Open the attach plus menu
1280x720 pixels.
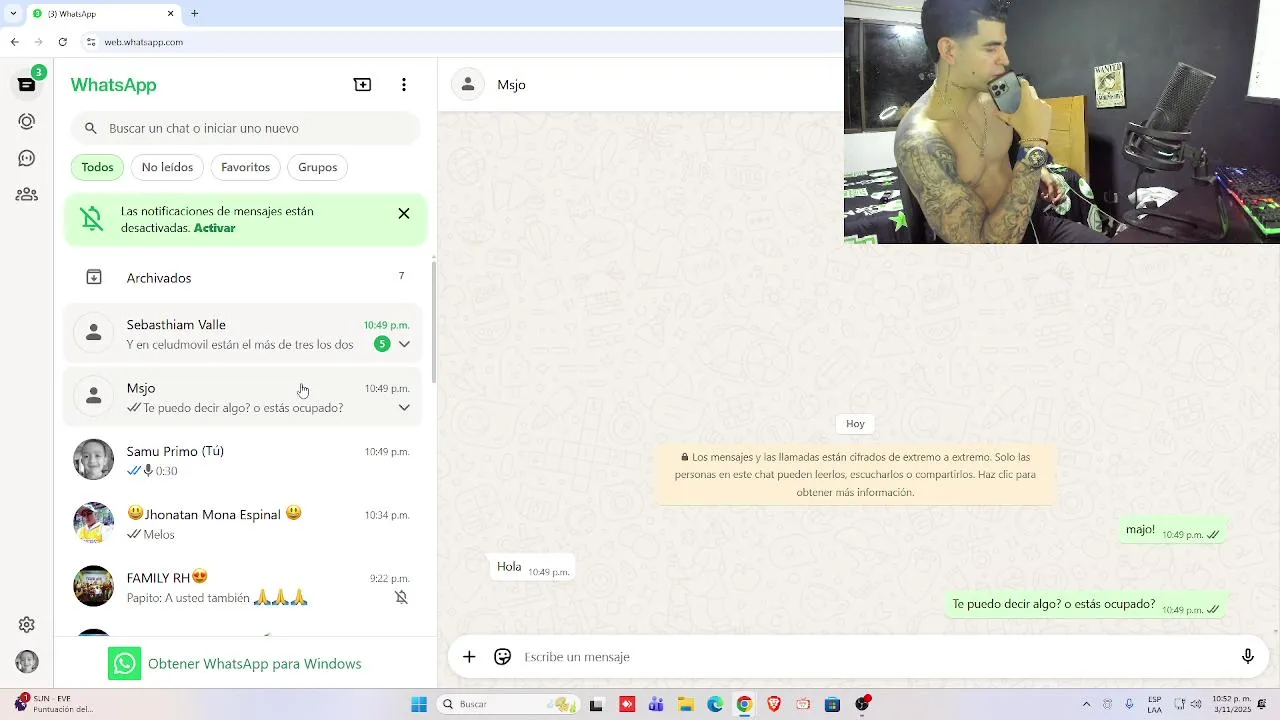tap(469, 657)
